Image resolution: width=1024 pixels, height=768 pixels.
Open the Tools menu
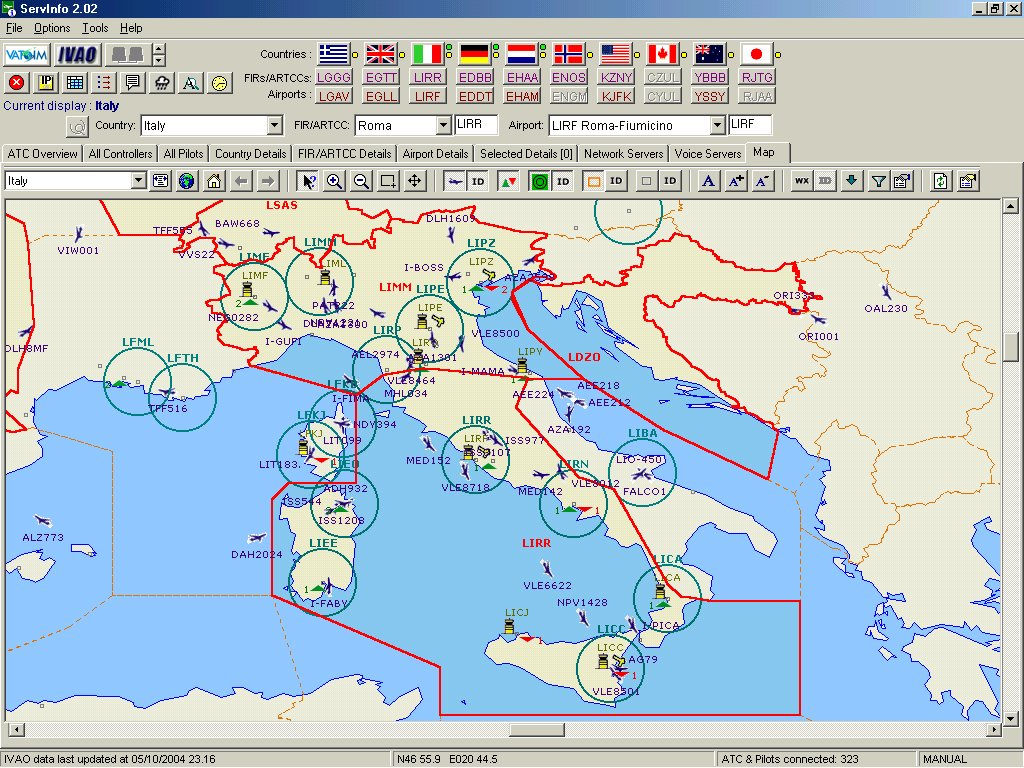tap(95, 28)
